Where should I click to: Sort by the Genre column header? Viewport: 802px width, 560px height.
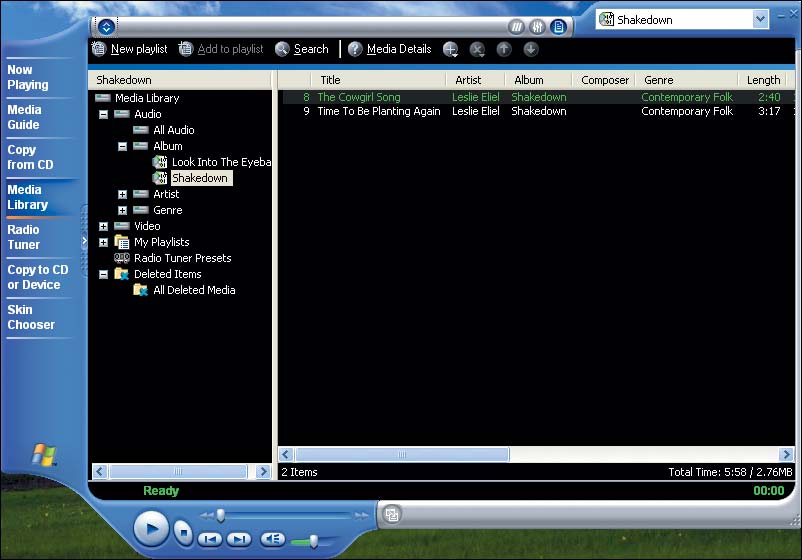(687, 80)
